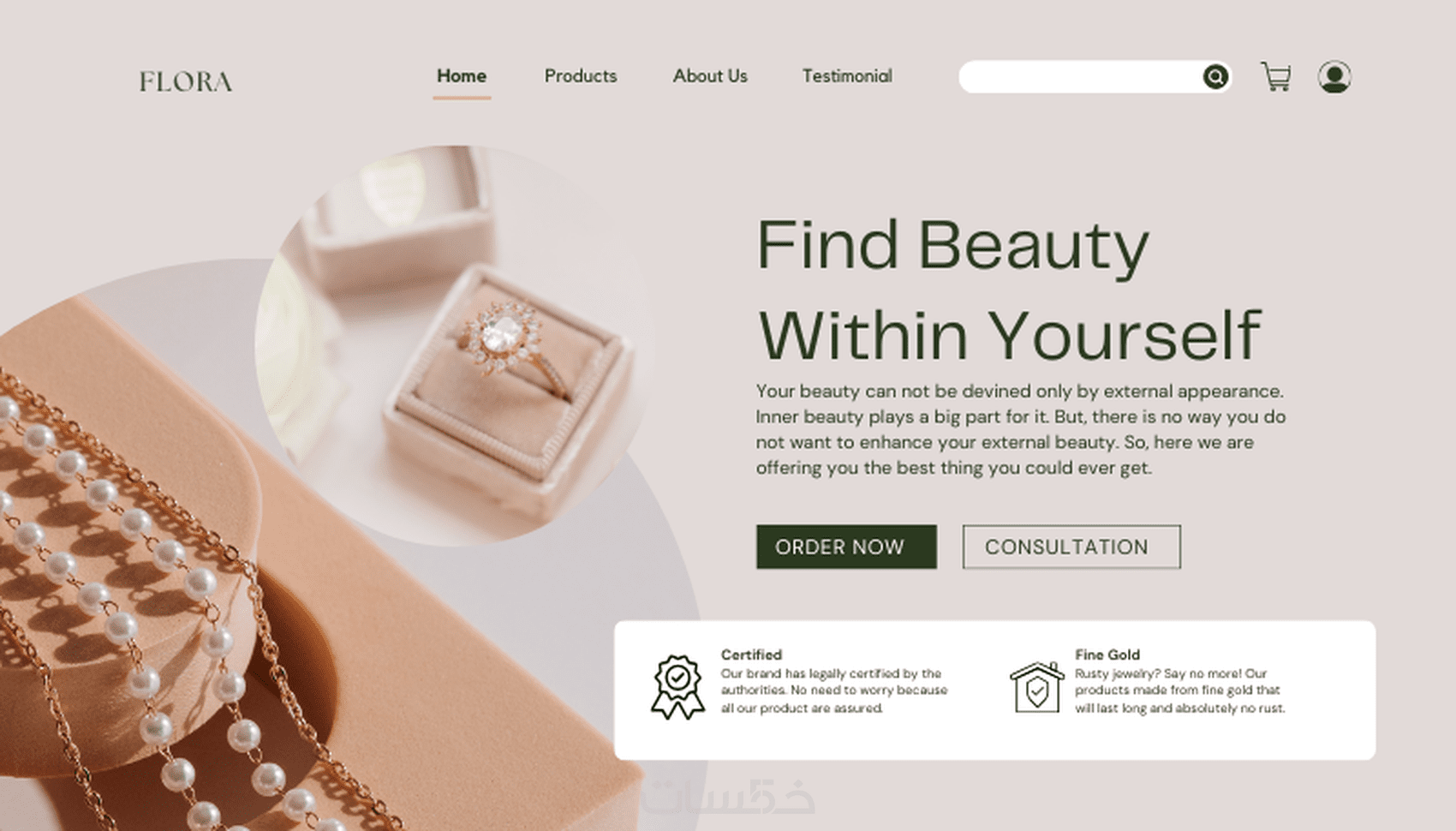Click the Fine Gold shield house icon
Viewport: 1456px width, 831px height.
click(x=1036, y=687)
